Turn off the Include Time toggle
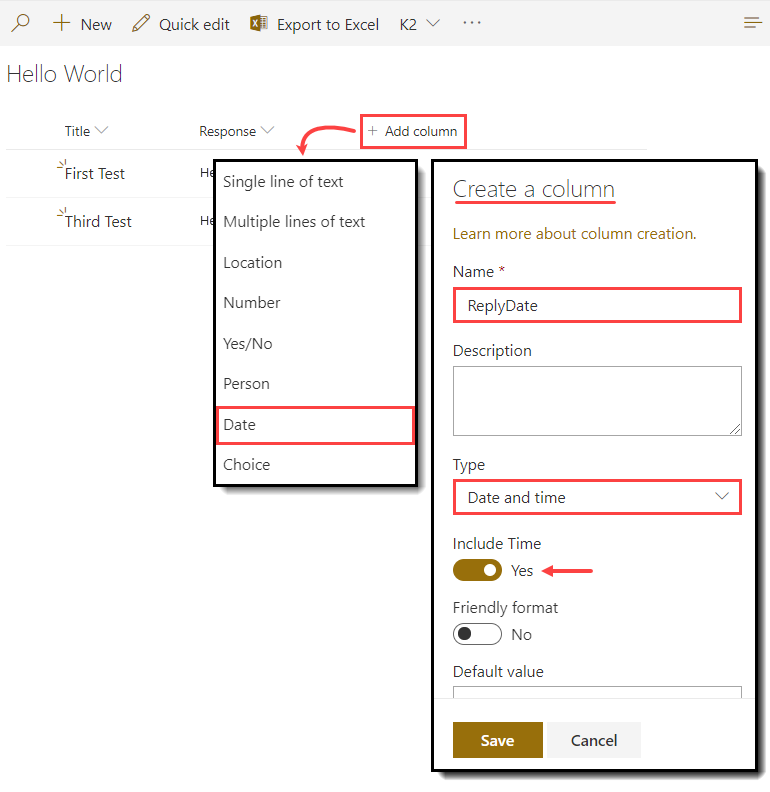770x792 pixels. click(x=477, y=570)
